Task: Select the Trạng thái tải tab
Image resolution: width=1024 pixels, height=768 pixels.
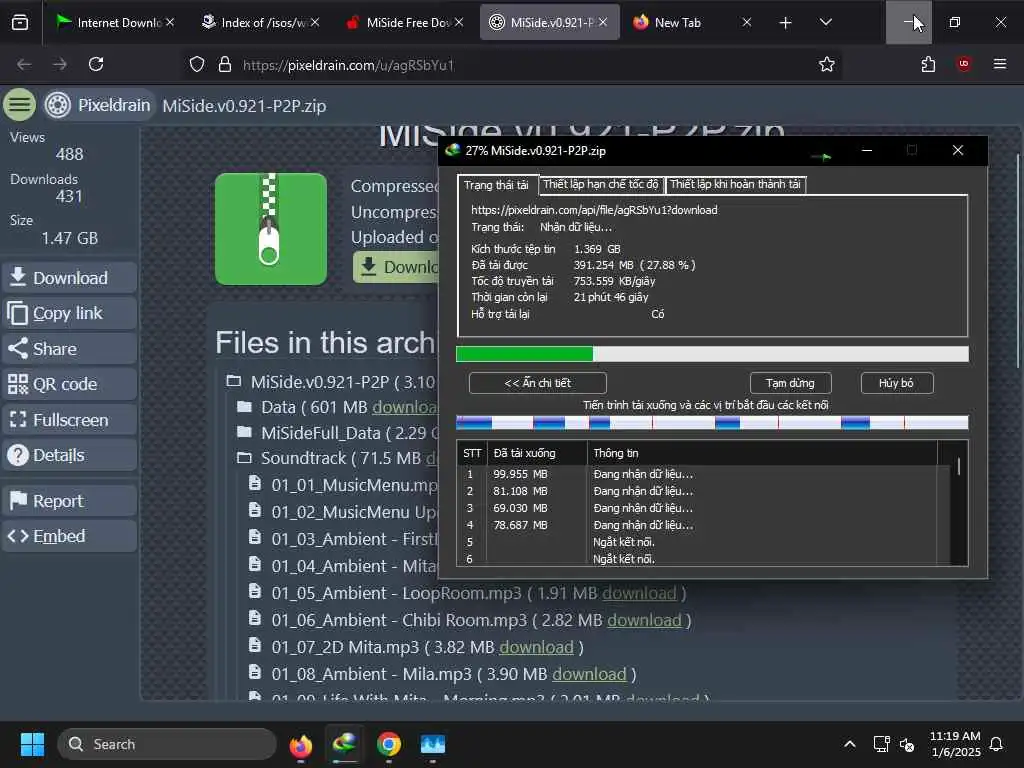Action: pos(497,185)
